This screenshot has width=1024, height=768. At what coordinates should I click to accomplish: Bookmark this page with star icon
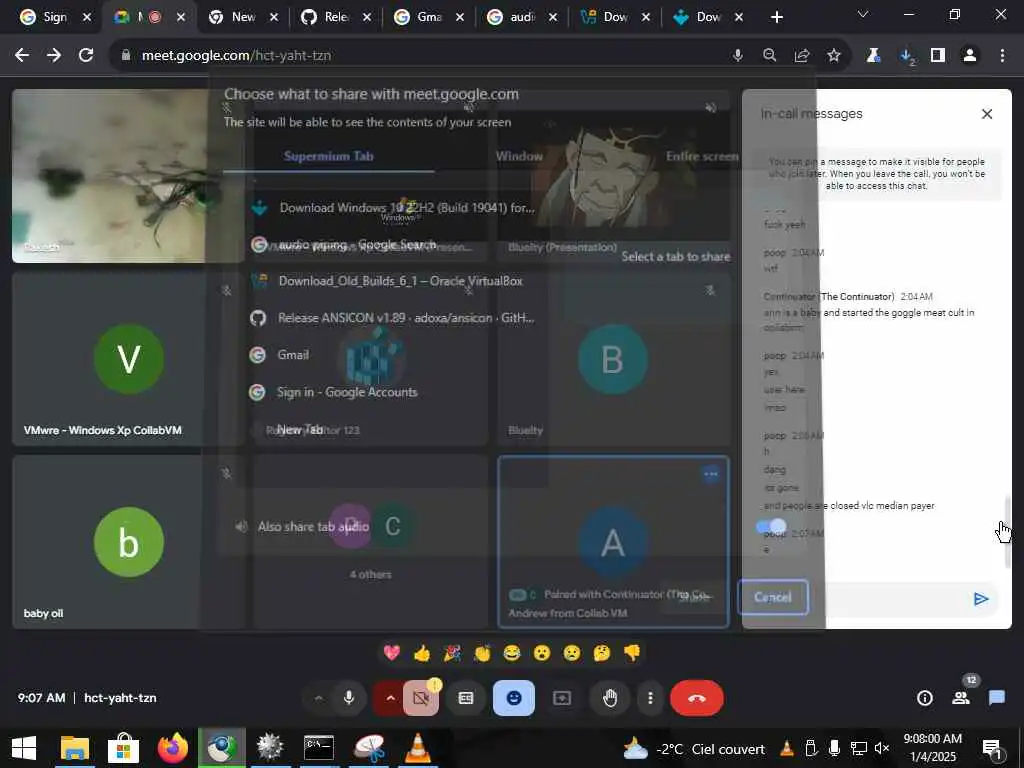tap(834, 56)
